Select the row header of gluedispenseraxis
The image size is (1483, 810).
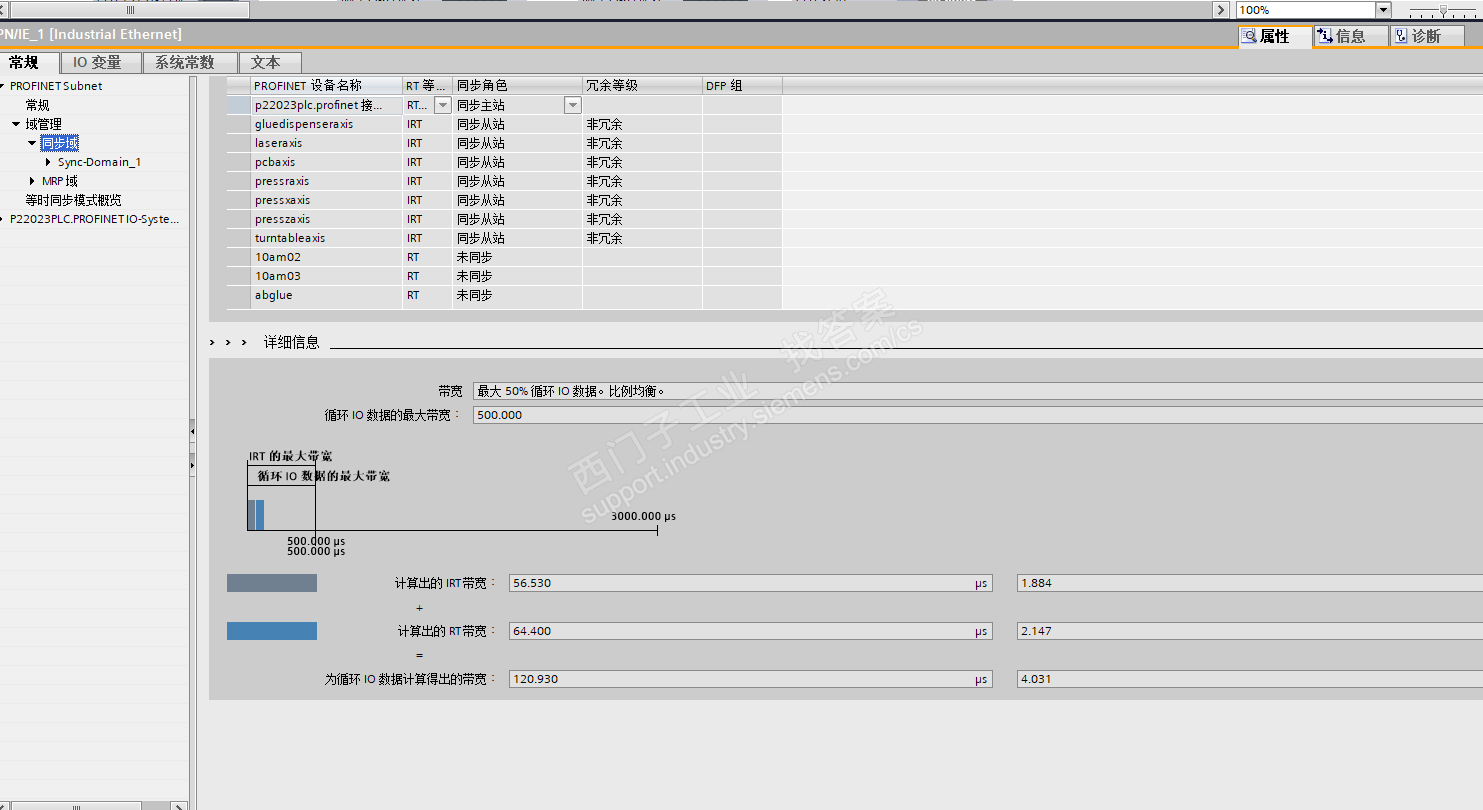[x=238, y=124]
